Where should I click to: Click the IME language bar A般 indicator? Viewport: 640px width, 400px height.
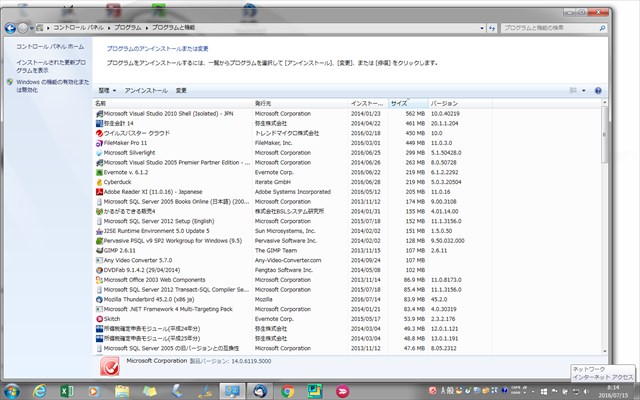[448, 391]
